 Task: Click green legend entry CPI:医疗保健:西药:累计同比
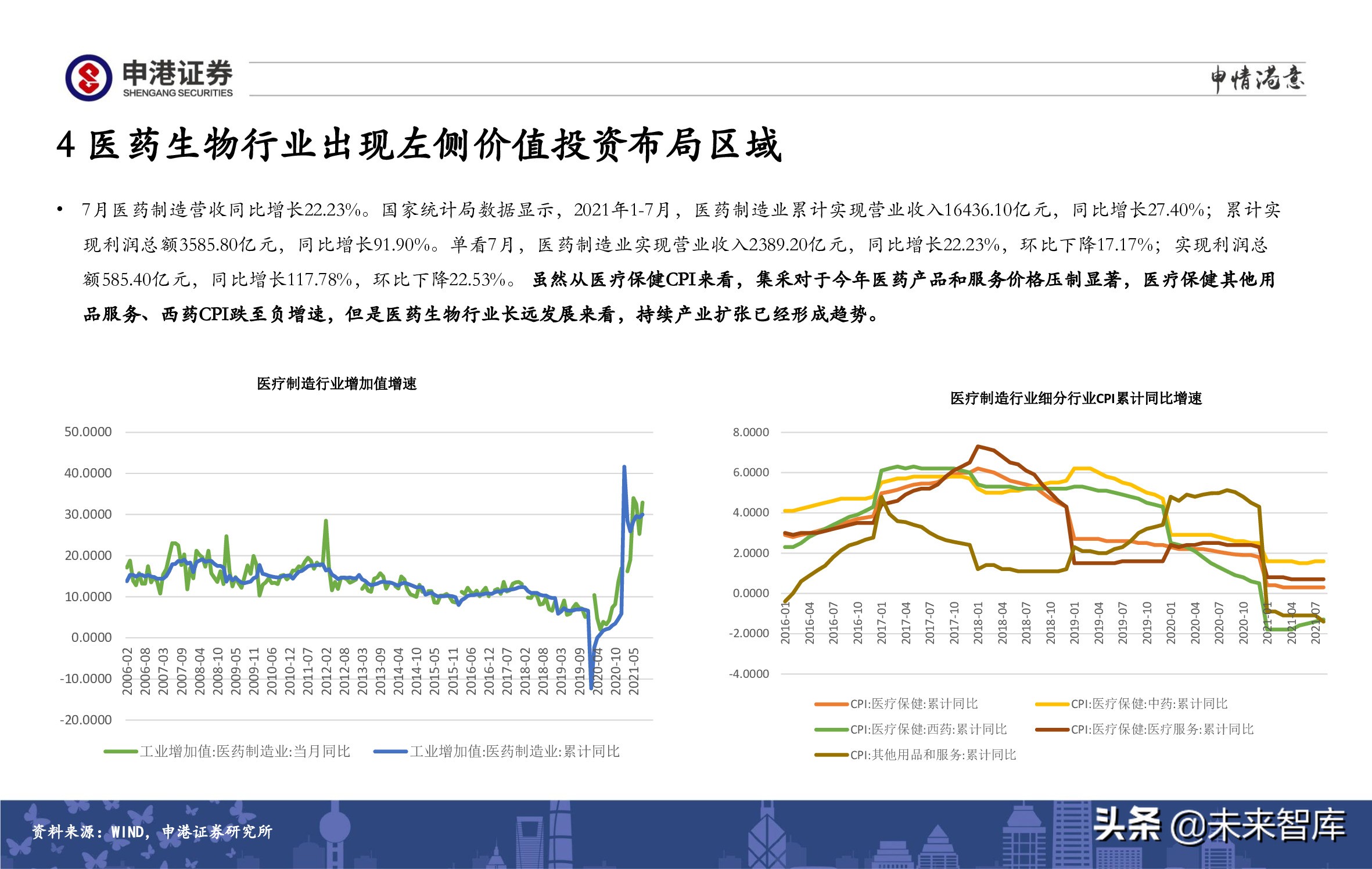pyautogui.click(x=911, y=730)
